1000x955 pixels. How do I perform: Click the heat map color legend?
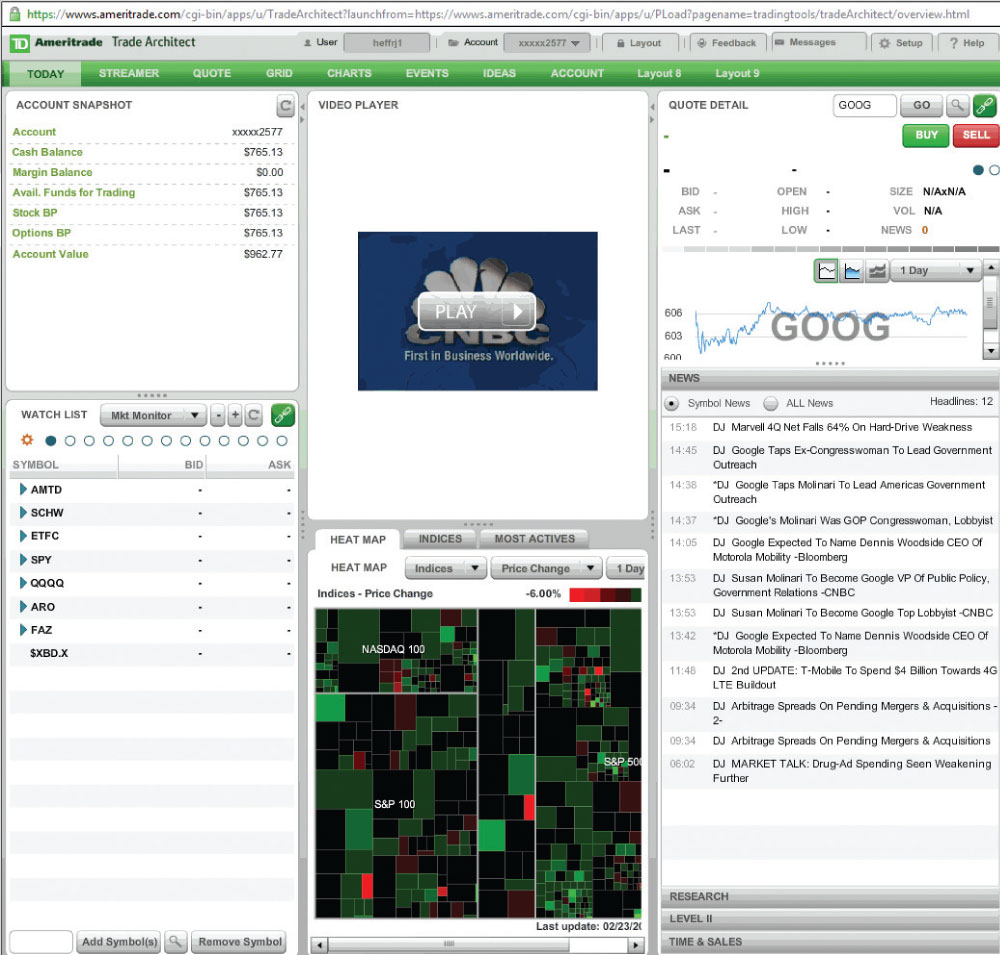point(605,595)
